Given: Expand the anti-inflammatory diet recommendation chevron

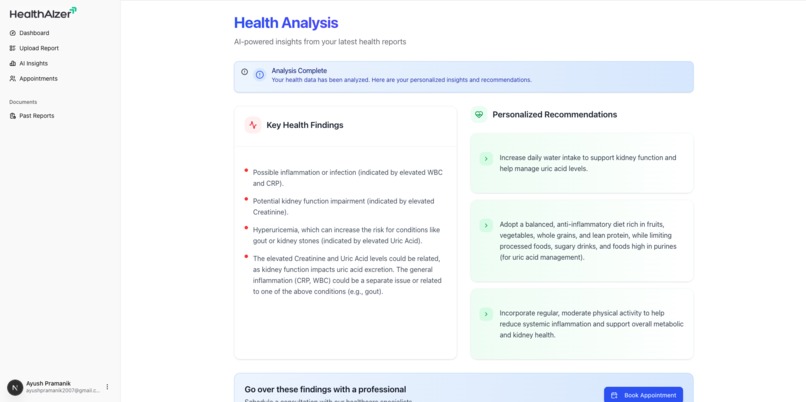Looking at the screenshot, I should pyautogui.click(x=486, y=226).
